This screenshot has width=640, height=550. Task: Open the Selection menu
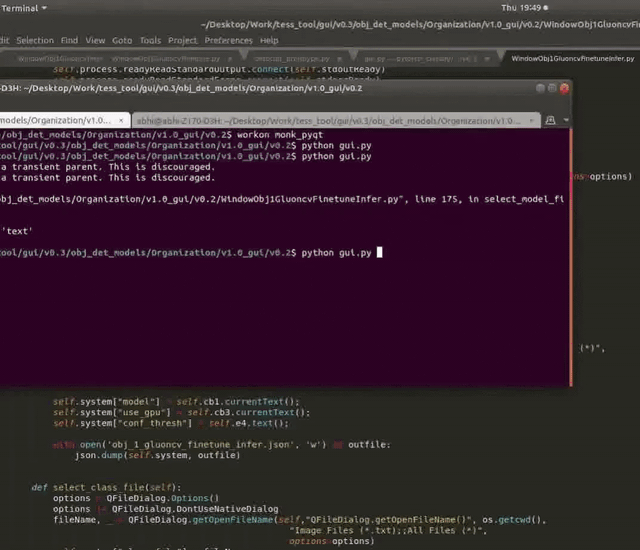point(35,40)
